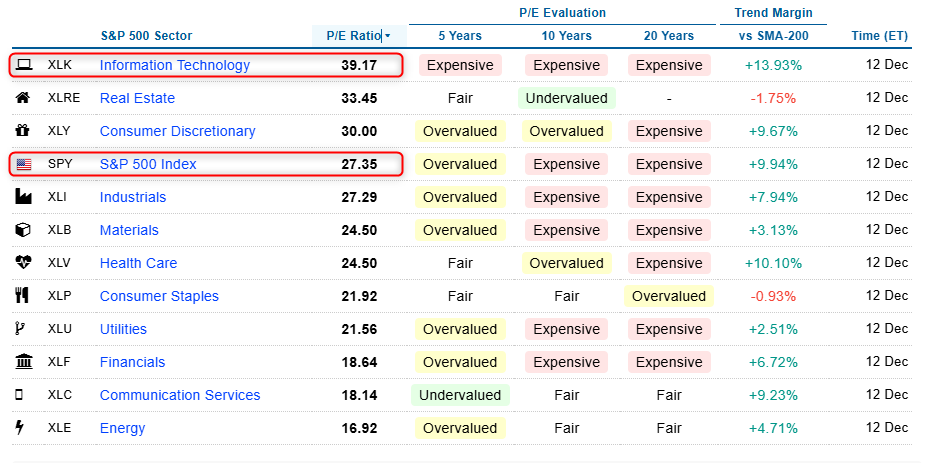This screenshot has height=463, width=931.
Task: Sort by the P/E Ratio dropdown arrow
Action: coord(388,36)
